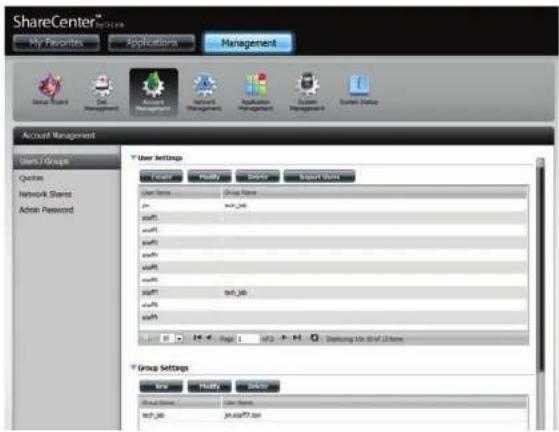Click Group Name header in group table

180,403
